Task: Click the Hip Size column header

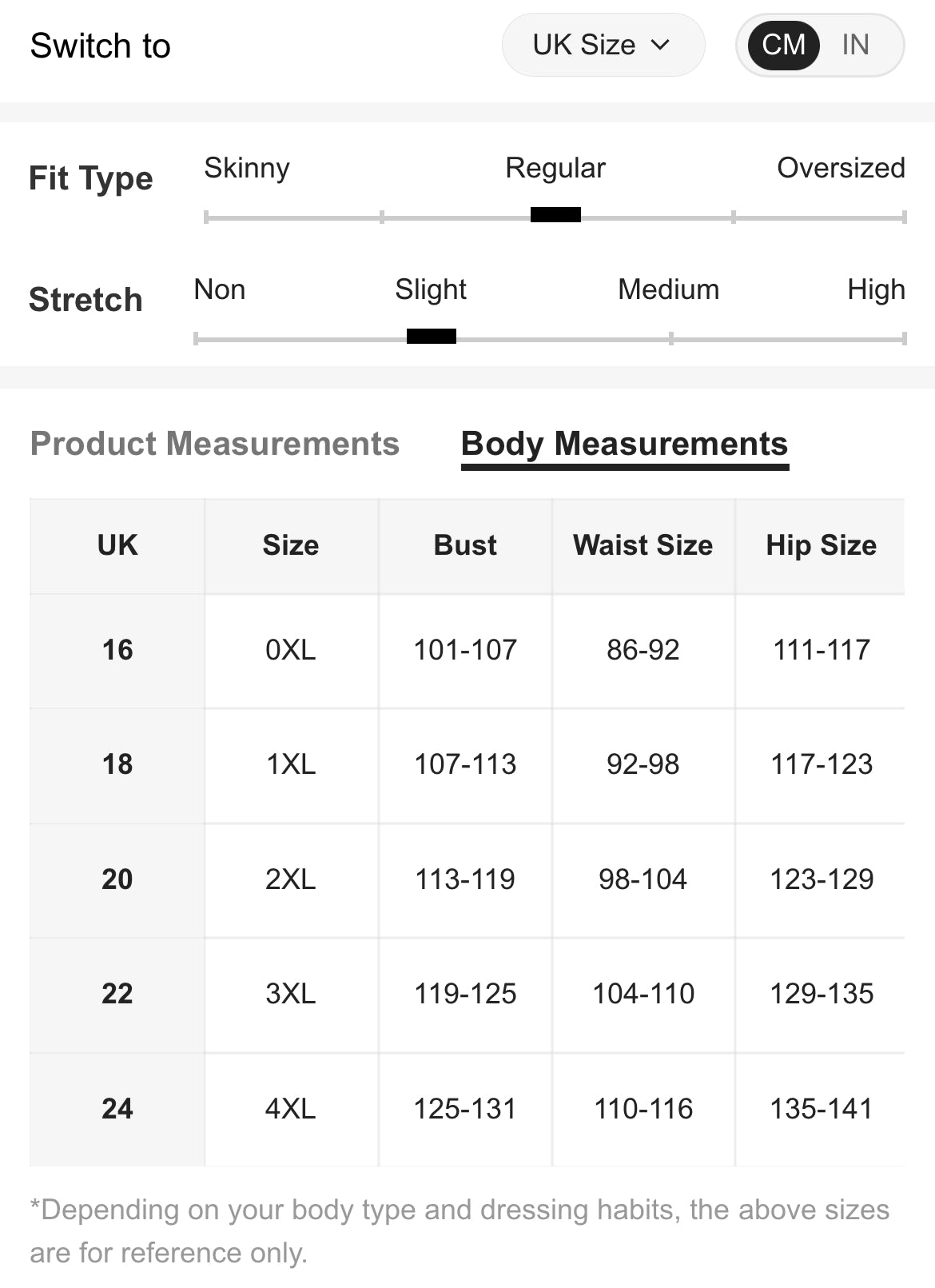Action: pos(821,545)
